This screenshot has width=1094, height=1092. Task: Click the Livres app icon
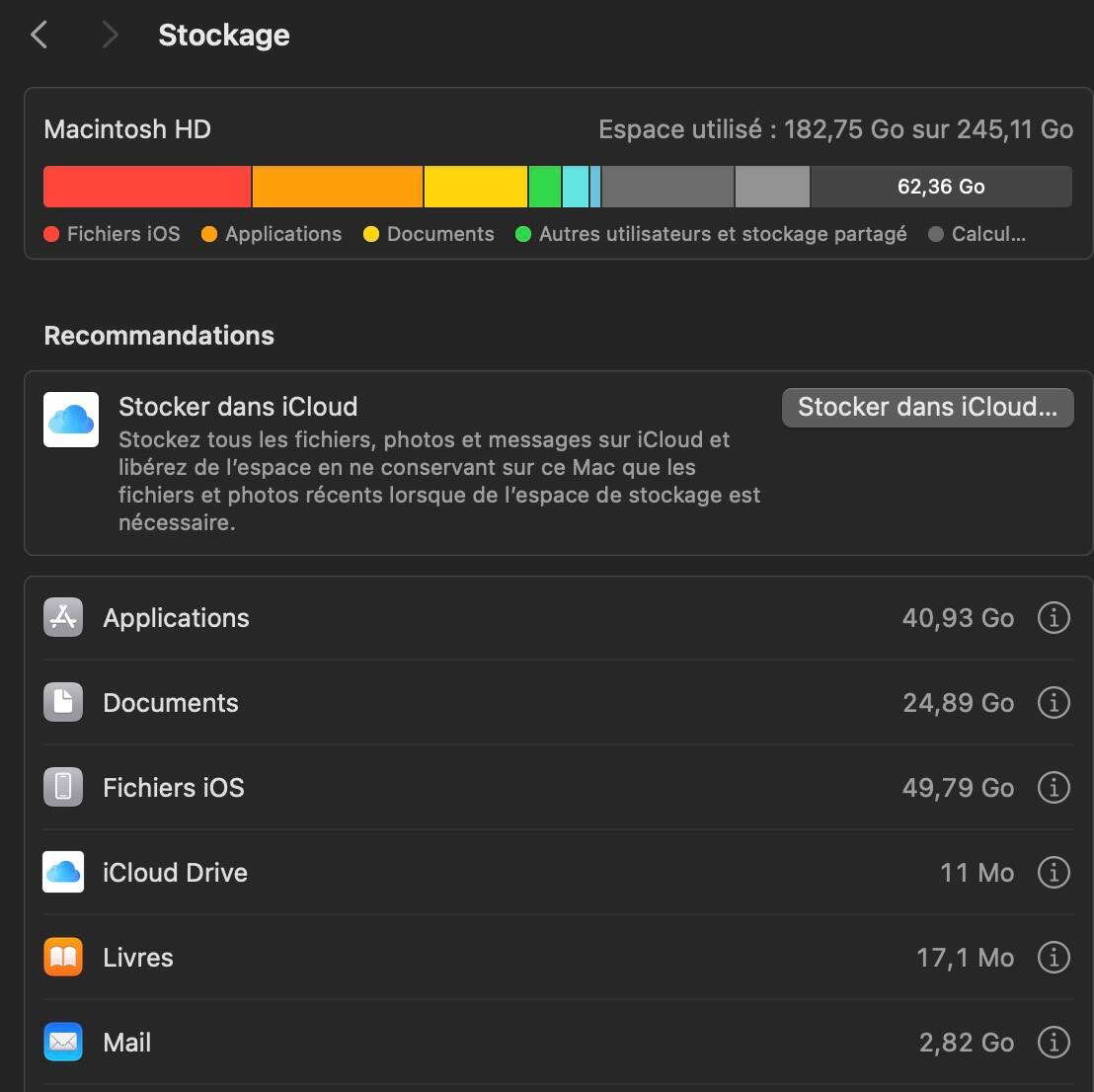tap(63, 958)
